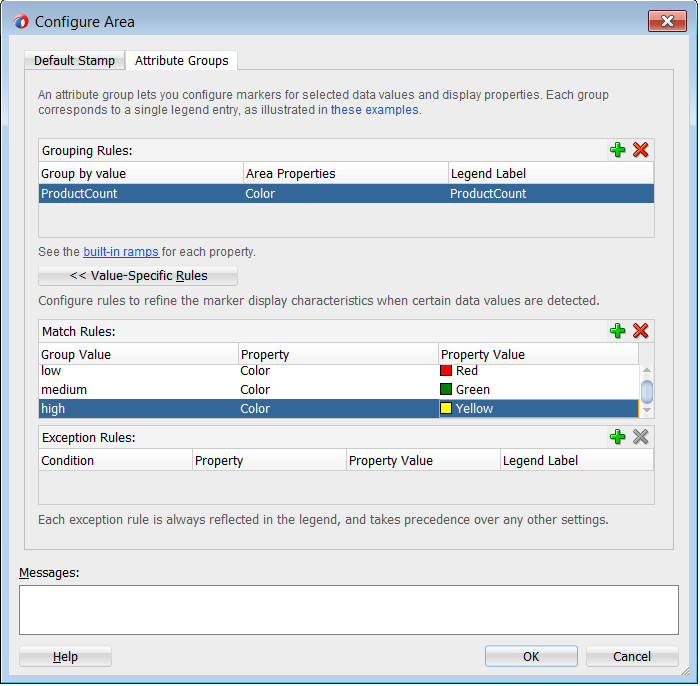Add a new Grouping Rule
This screenshot has height=686, width=700.
click(618, 150)
